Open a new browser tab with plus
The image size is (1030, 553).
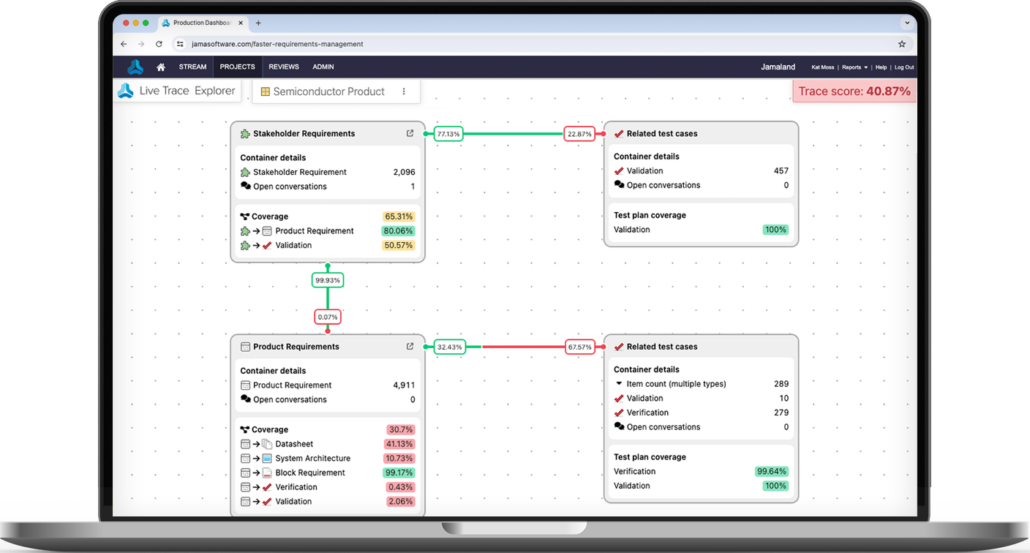(x=258, y=22)
